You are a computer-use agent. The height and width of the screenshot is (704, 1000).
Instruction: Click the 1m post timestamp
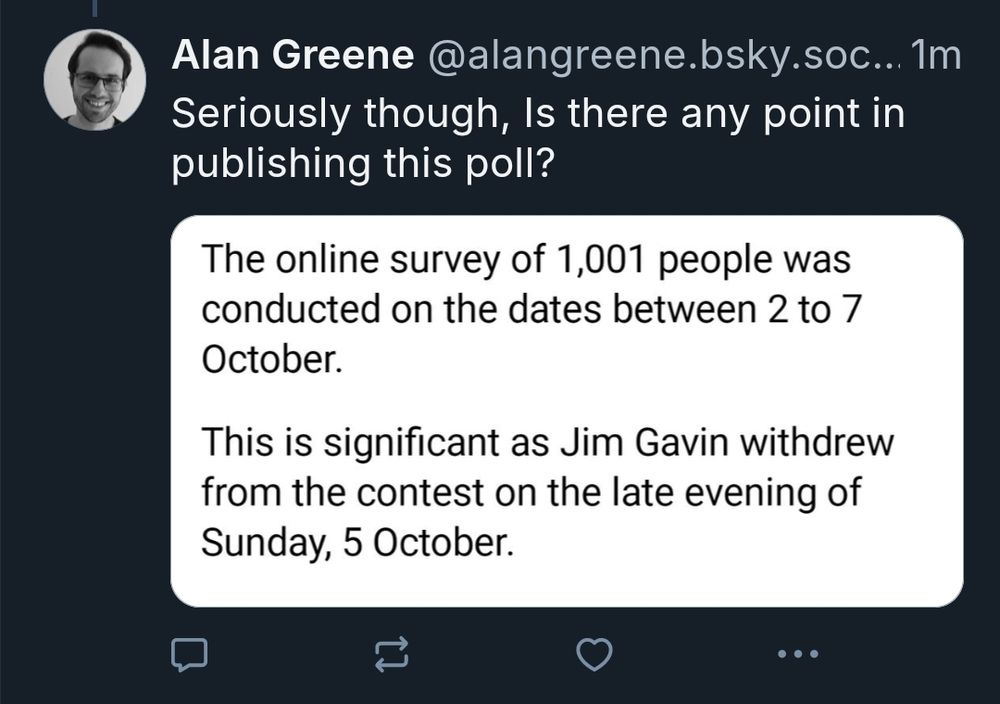pyautogui.click(x=936, y=57)
